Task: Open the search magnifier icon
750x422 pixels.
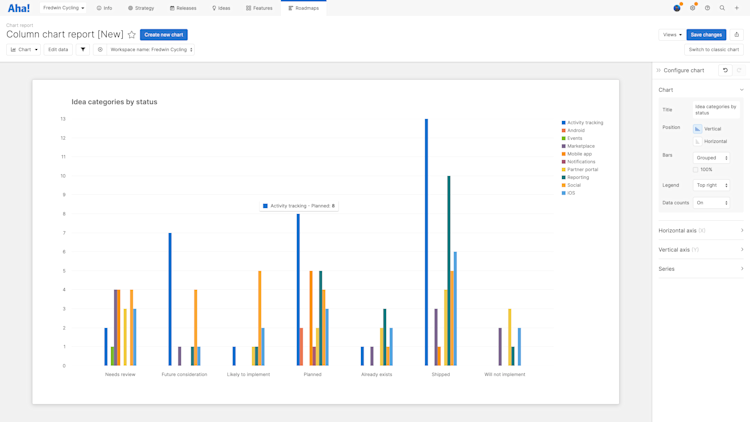Action: tap(722, 8)
